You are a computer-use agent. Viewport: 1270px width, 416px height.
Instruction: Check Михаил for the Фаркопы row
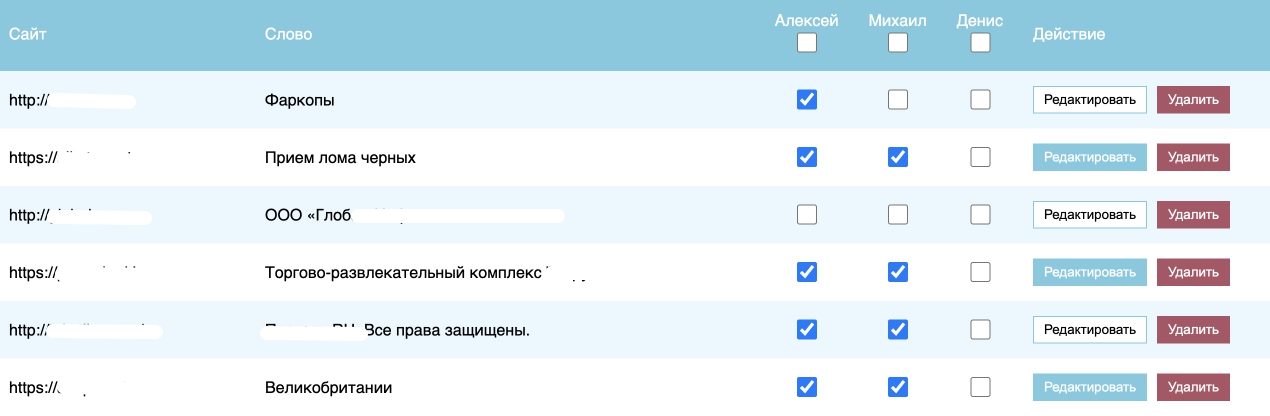point(898,99)
